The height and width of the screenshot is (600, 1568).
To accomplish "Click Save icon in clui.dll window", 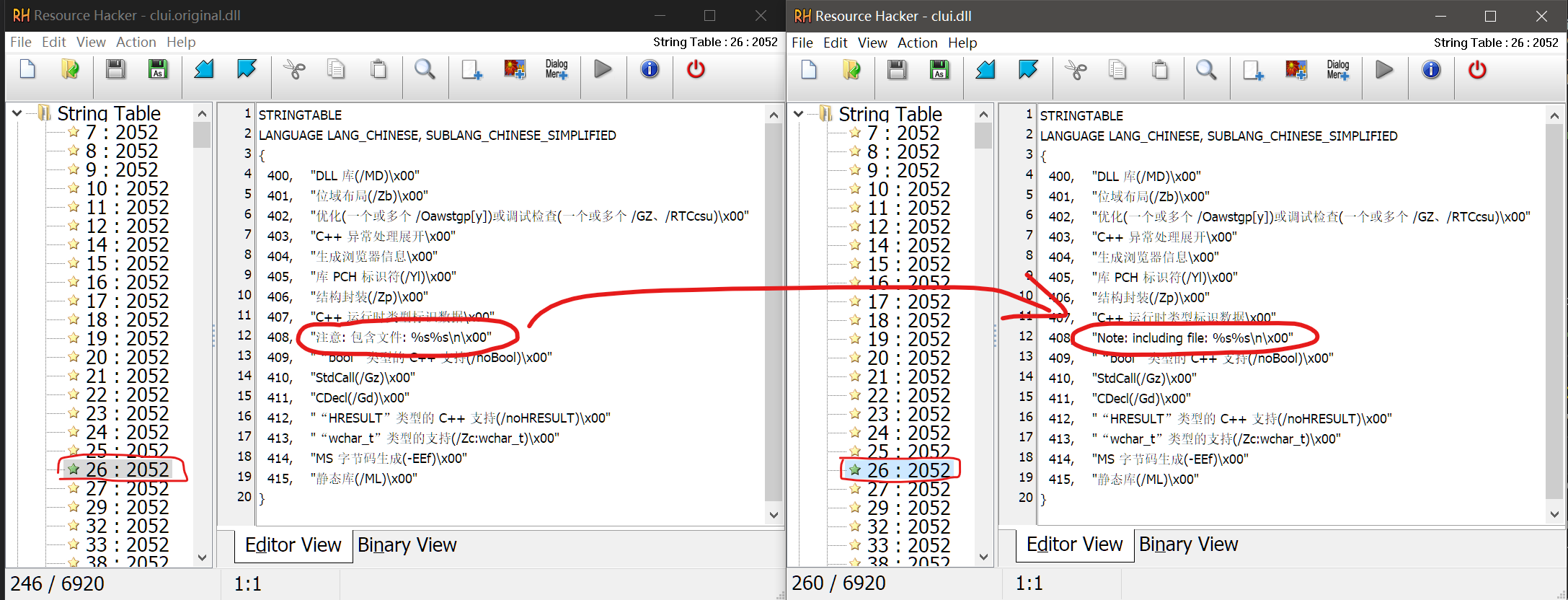I will (x=897, y=71).
